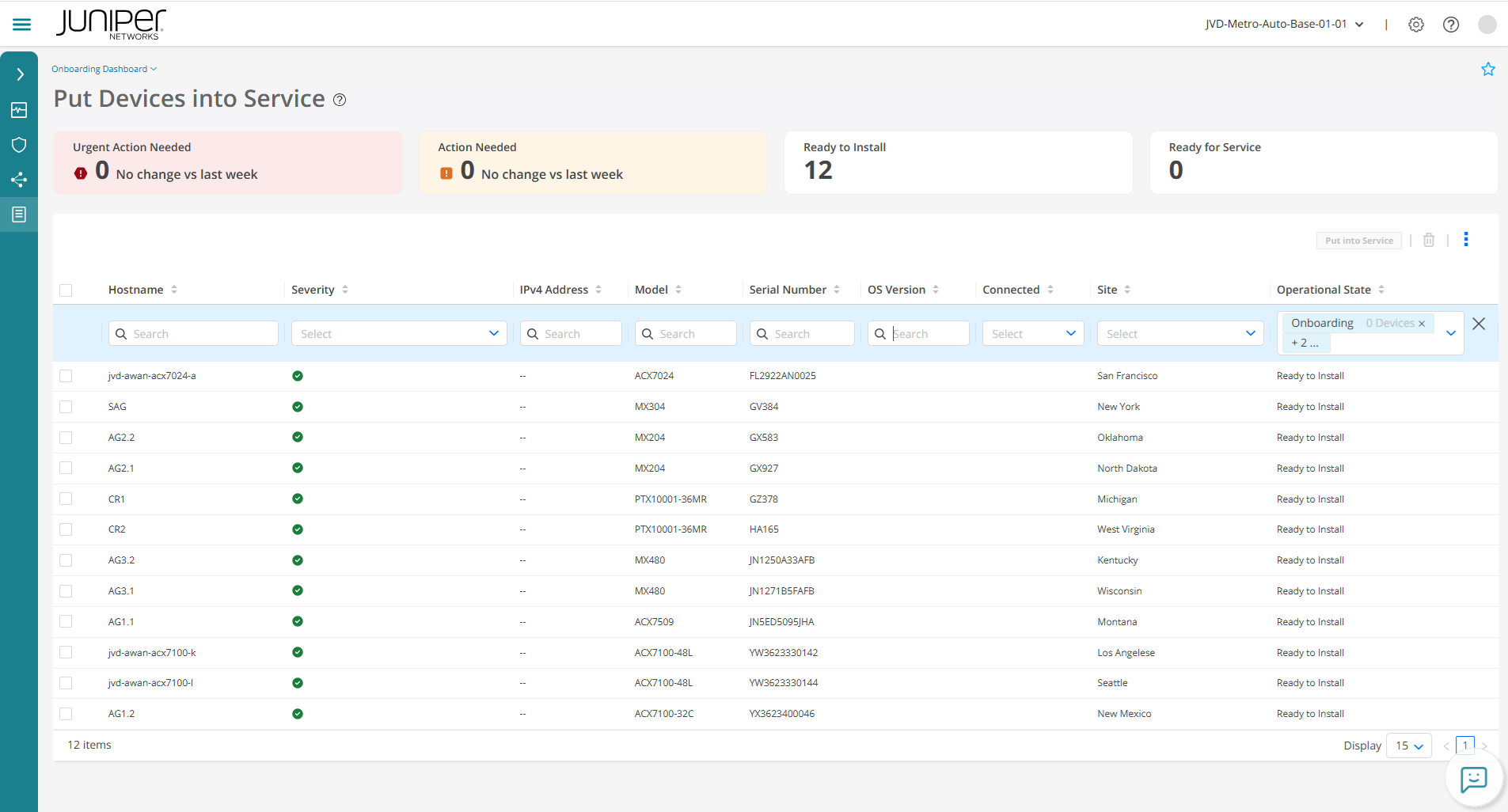Image resolution: width=1508 pixels, height=812 pixels.
Task: Select the AG3.2 row checkbox
Action: [66, 560]
